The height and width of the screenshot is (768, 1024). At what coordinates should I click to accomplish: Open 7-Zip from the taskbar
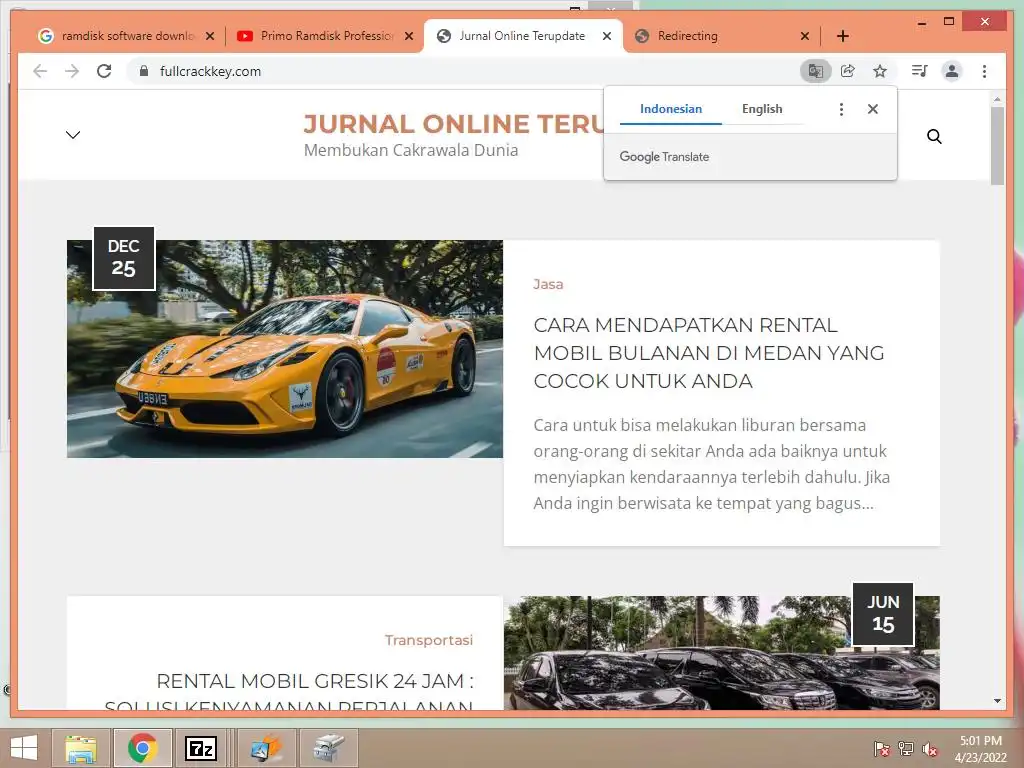[x=200, y=748]
